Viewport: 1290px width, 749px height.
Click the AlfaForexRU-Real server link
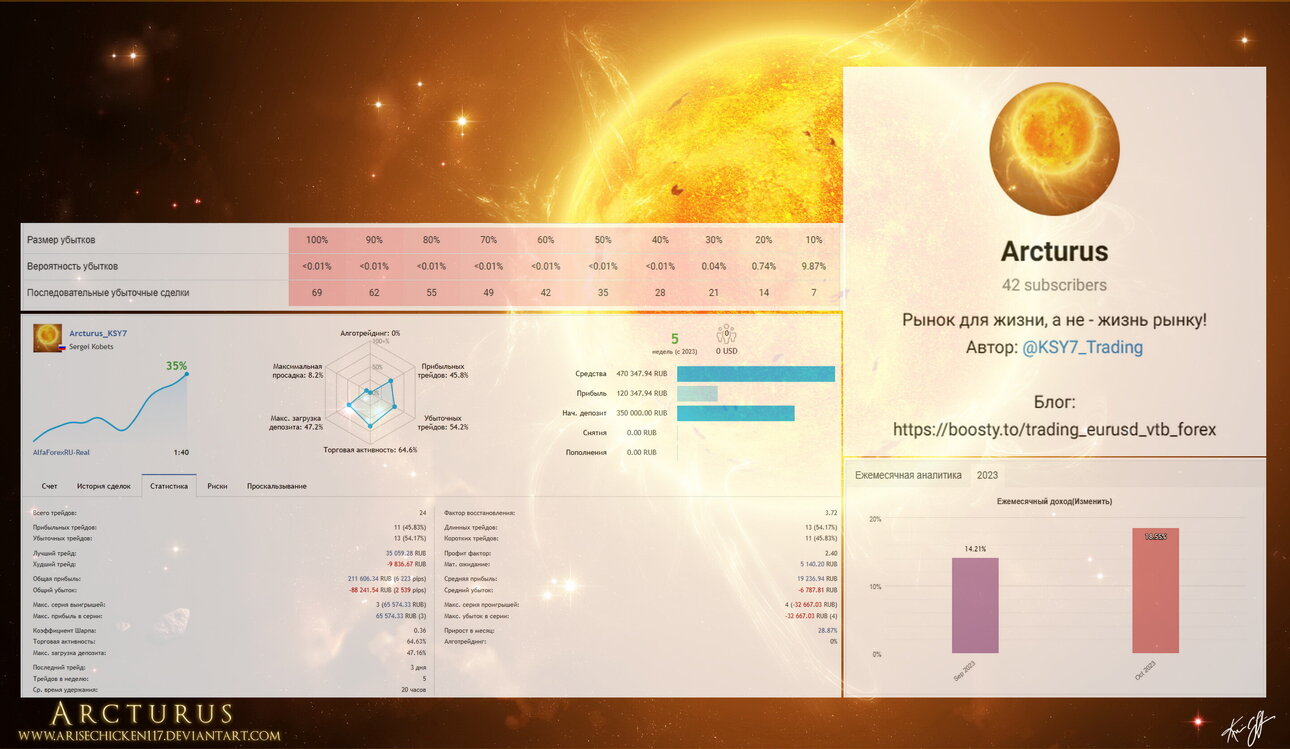click(61, 452)
